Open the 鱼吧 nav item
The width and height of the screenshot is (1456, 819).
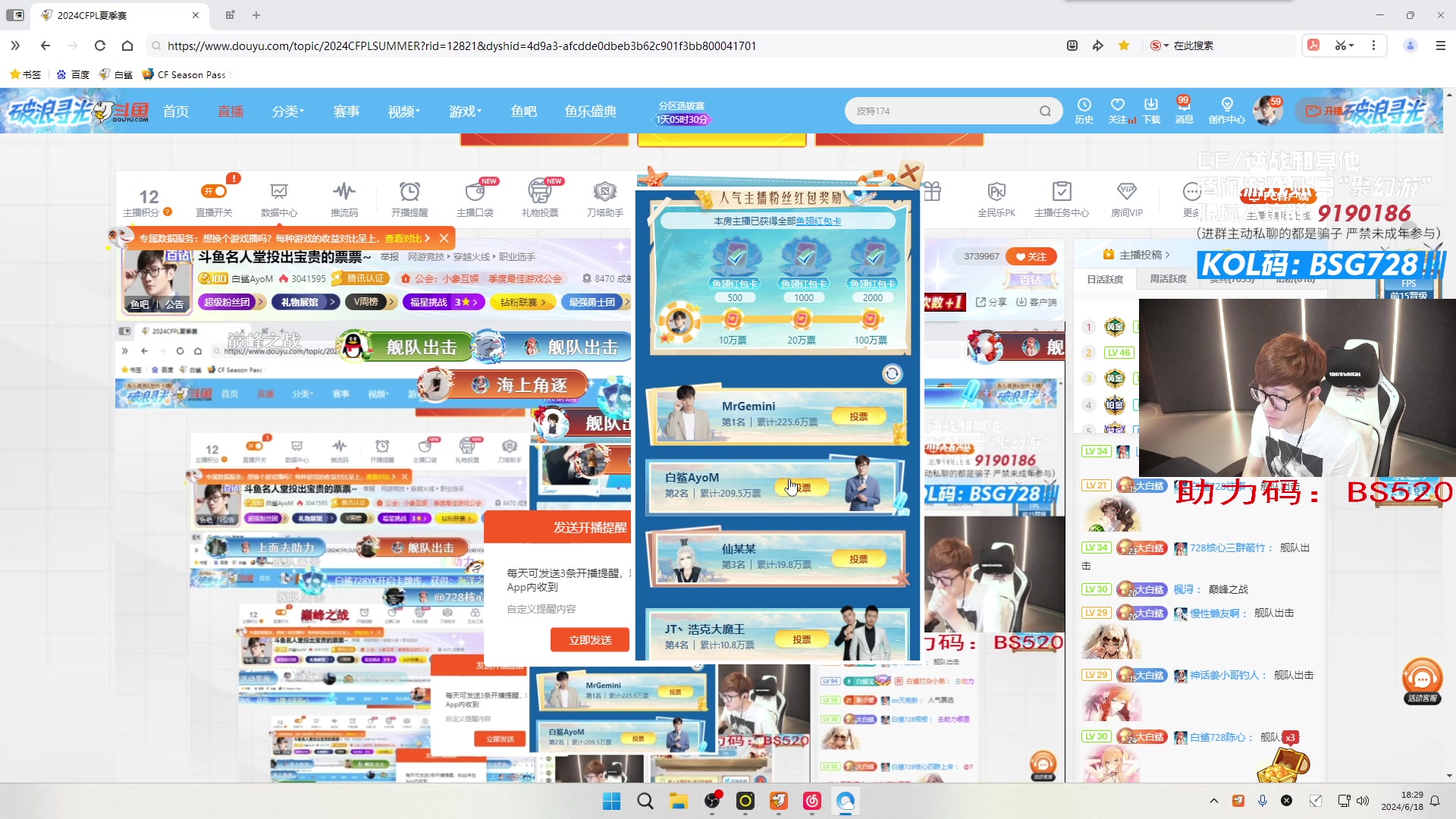tap(524, 111)
